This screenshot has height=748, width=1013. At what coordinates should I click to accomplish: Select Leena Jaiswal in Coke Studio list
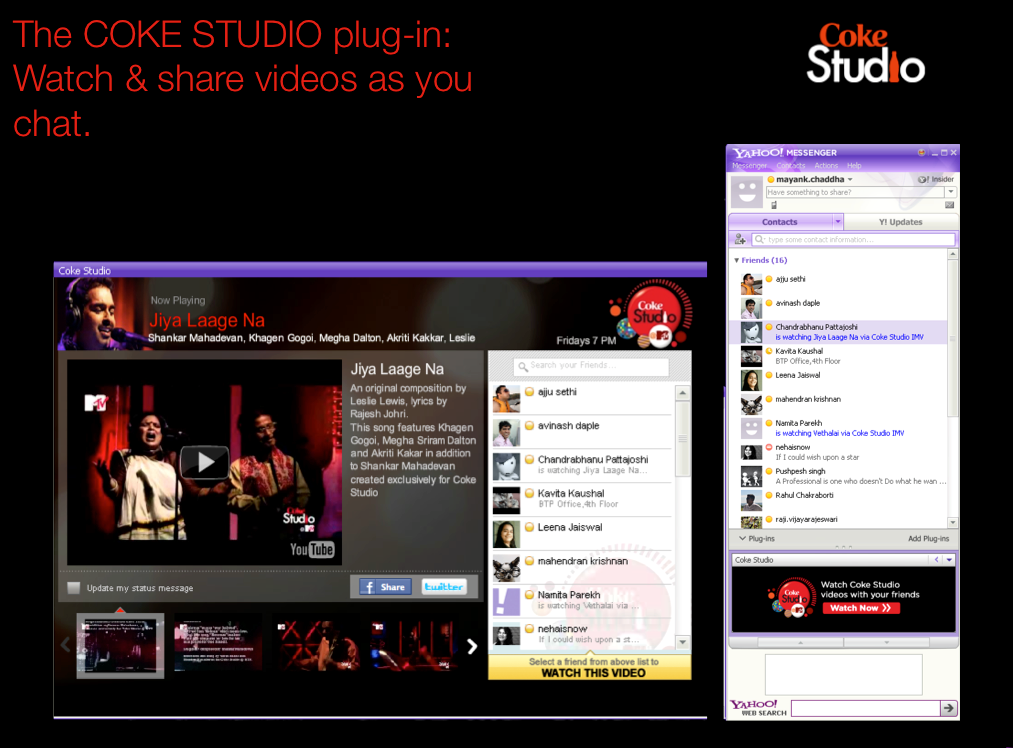click(582, 534)
